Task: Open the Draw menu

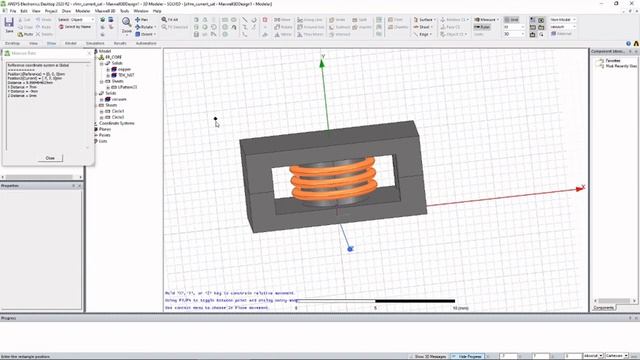Action: pos(66,11)
